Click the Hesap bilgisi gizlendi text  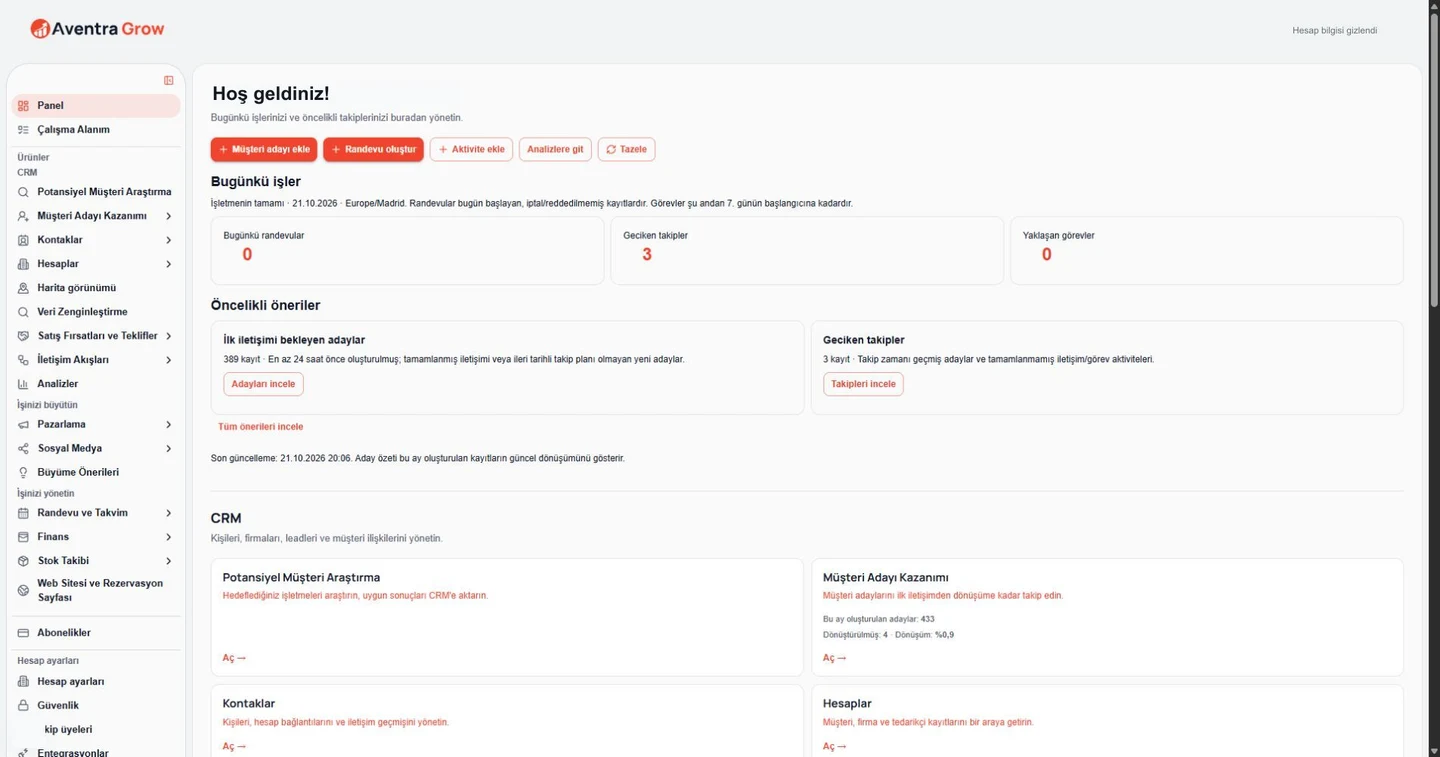[x=1334, y=31]
